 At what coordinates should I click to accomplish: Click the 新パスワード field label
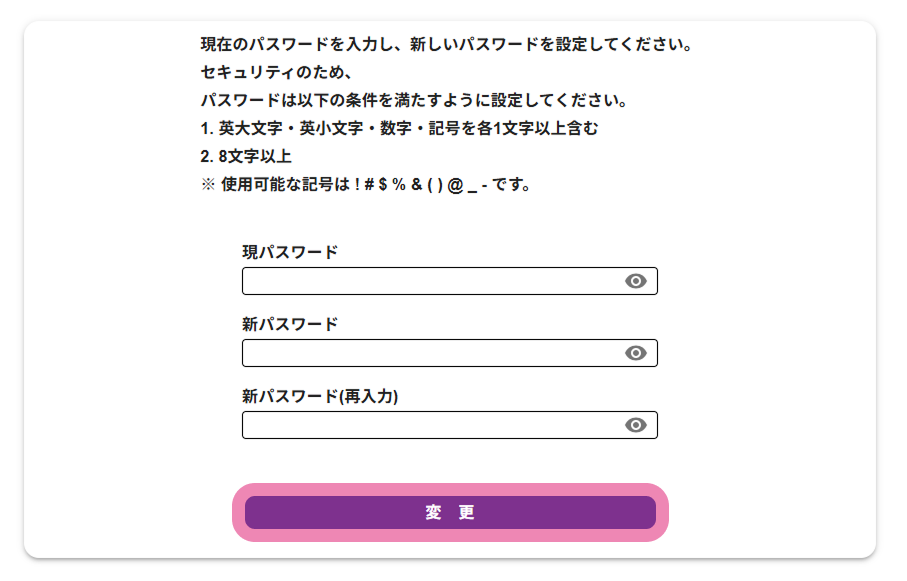(290, 324)
